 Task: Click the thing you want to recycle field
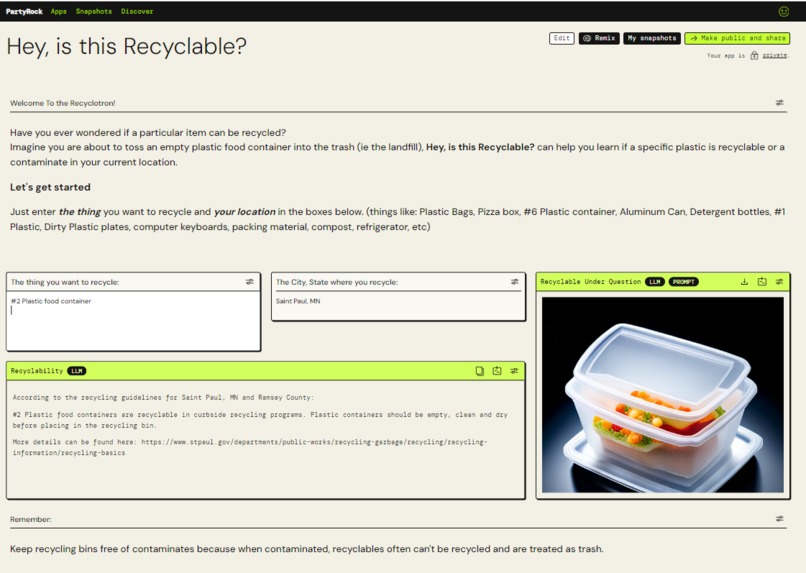pyautogui.click(x=133, y=321)
